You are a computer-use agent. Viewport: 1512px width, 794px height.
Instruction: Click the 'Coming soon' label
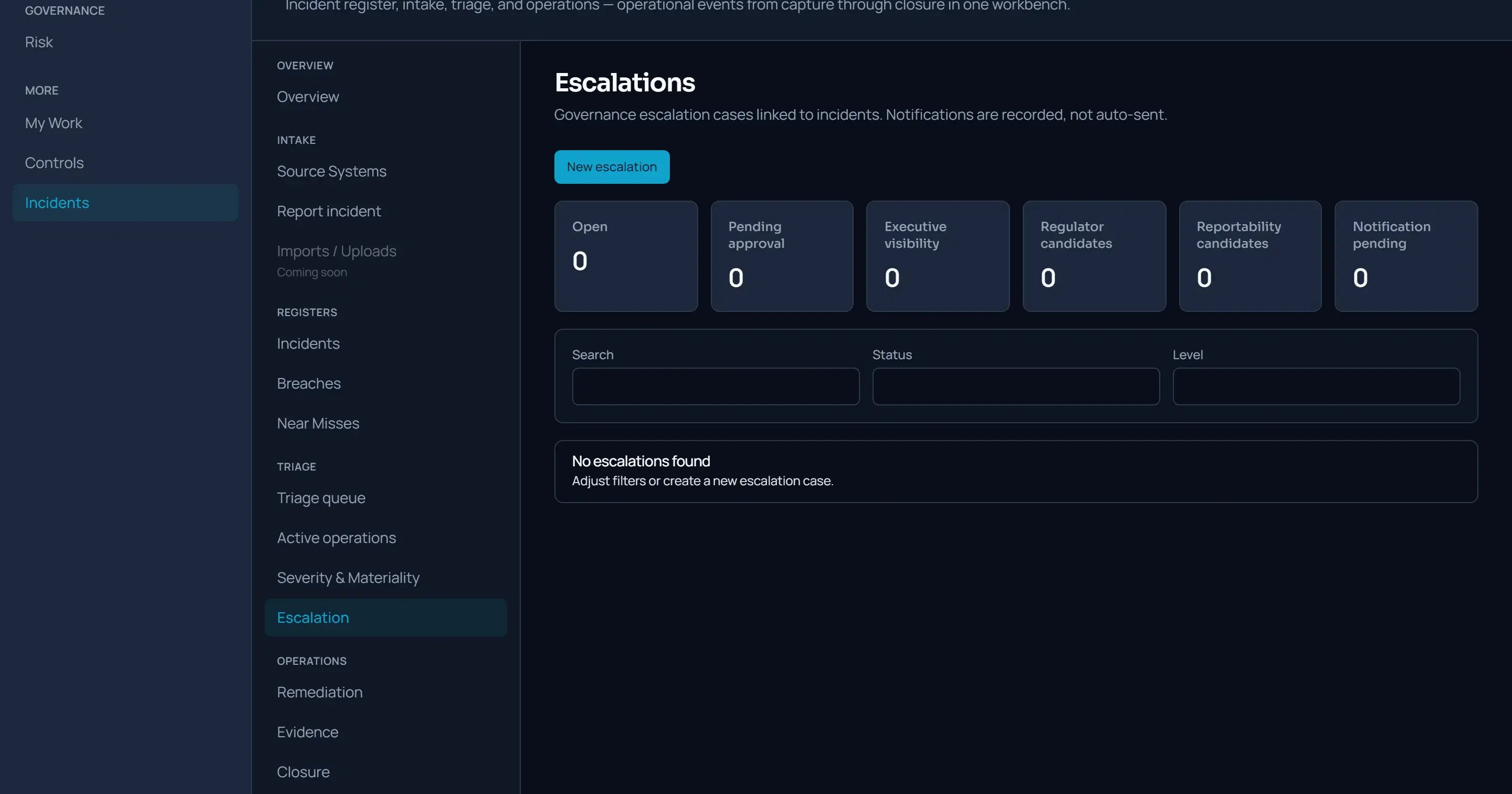pos(312,272)
